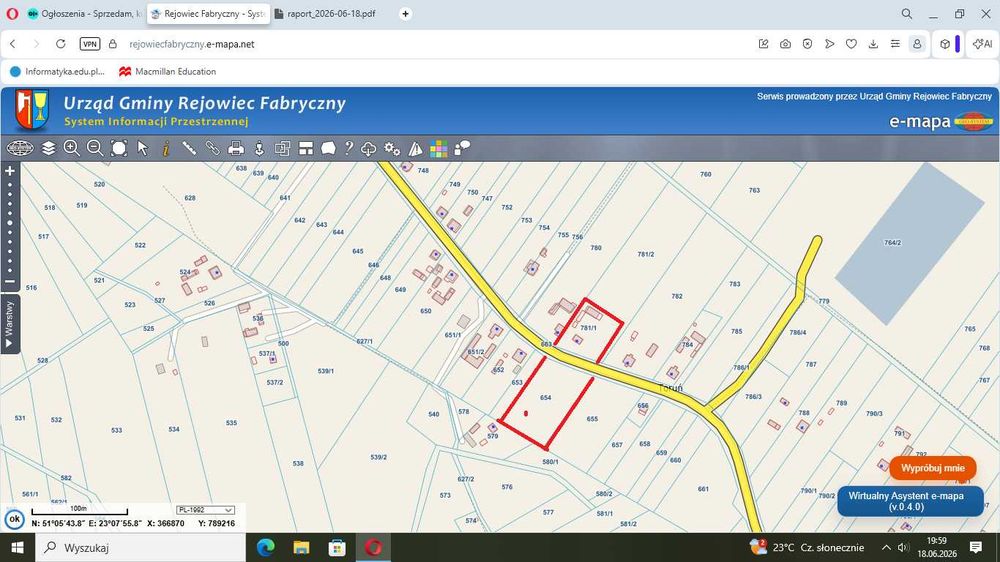1000x562 pixels.
Task: Reload the page
Action: [61, 44]
